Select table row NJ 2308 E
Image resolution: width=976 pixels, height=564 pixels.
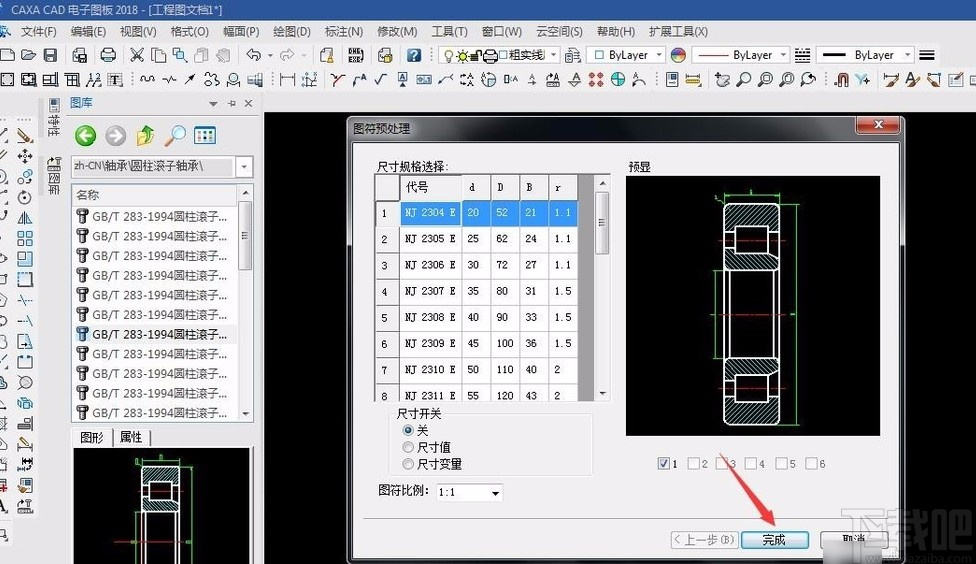click(476, 317)
